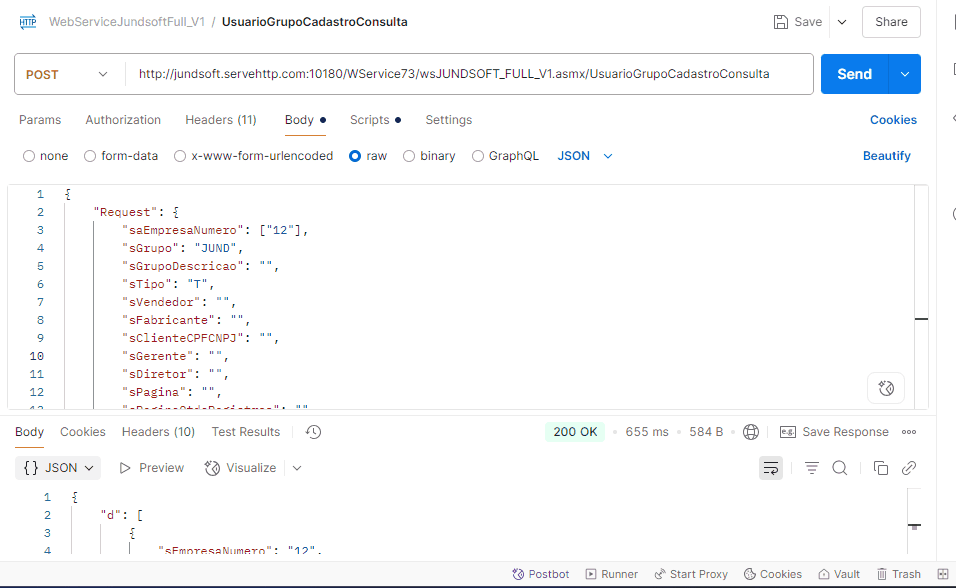Image resolution: width=956 pixels, height=588 pixels.
Task: Open the Postbot icon in request editor
Action: click(885, 388)
